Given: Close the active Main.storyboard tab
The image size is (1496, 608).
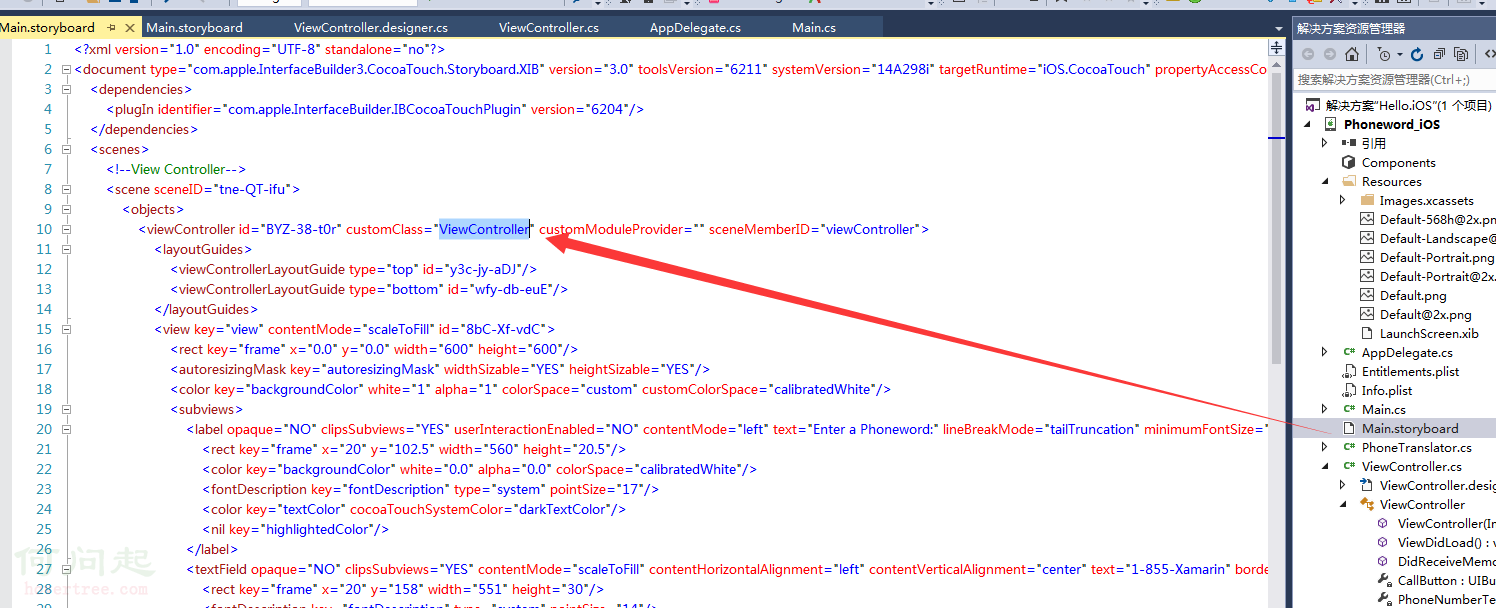Looking at the screenshot, I should tap(130, 28).
